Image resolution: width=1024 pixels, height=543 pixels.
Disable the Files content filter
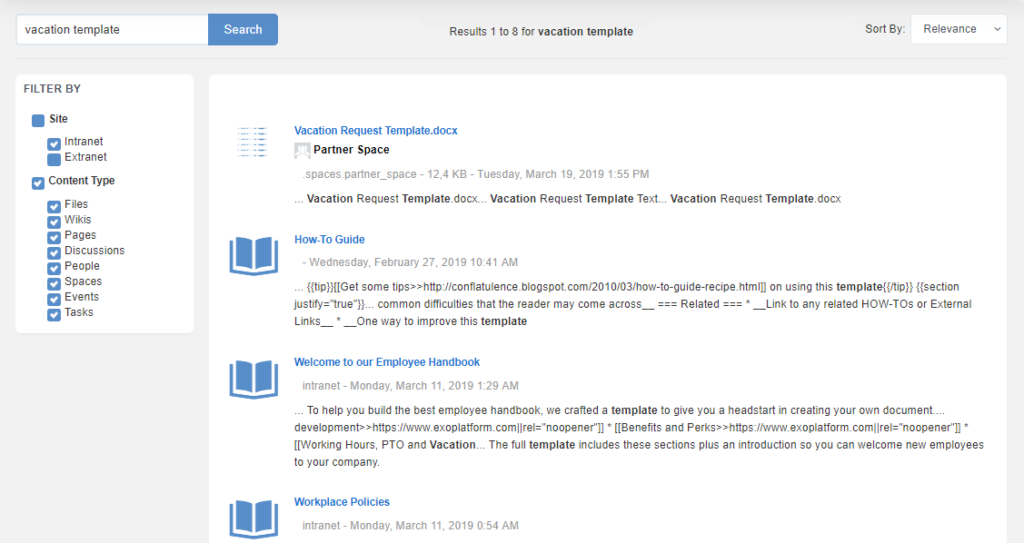point(54,206)
